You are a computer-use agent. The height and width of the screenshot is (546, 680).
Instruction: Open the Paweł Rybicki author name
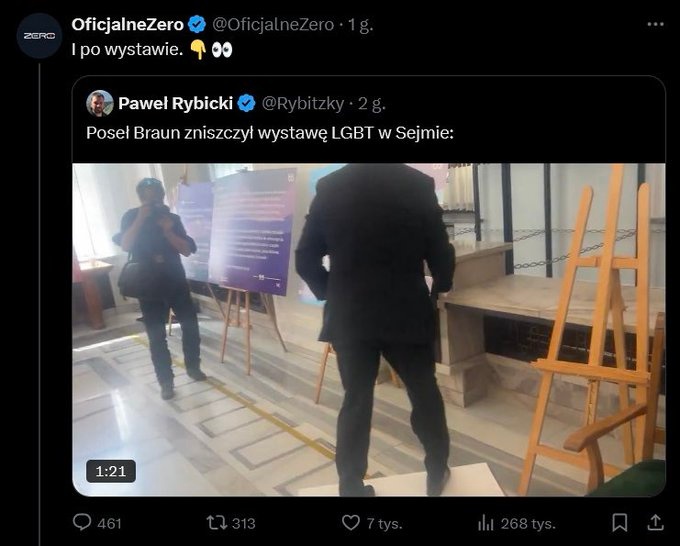pos(175,102)
